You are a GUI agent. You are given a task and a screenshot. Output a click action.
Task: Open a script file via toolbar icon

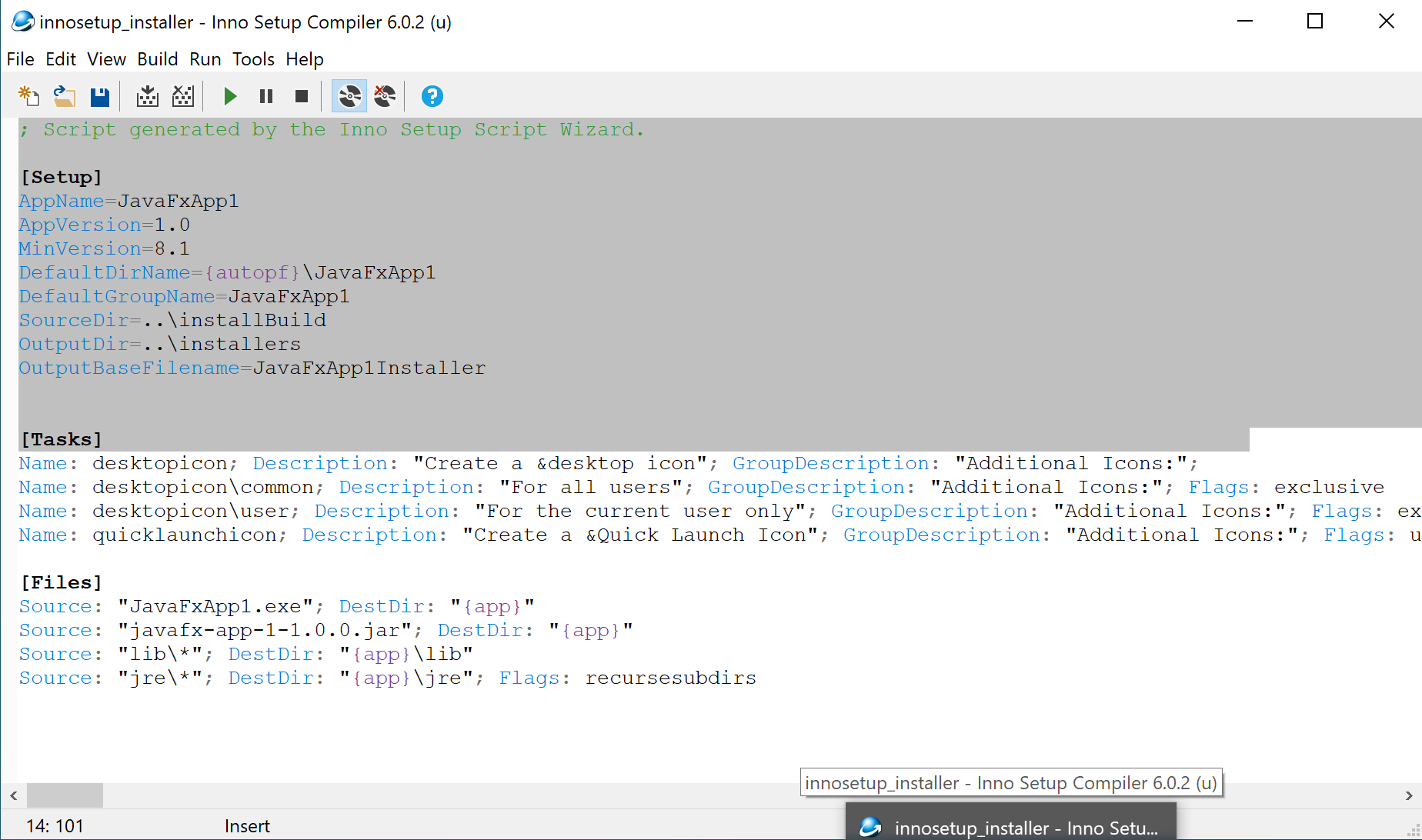(x=64, y=96)
